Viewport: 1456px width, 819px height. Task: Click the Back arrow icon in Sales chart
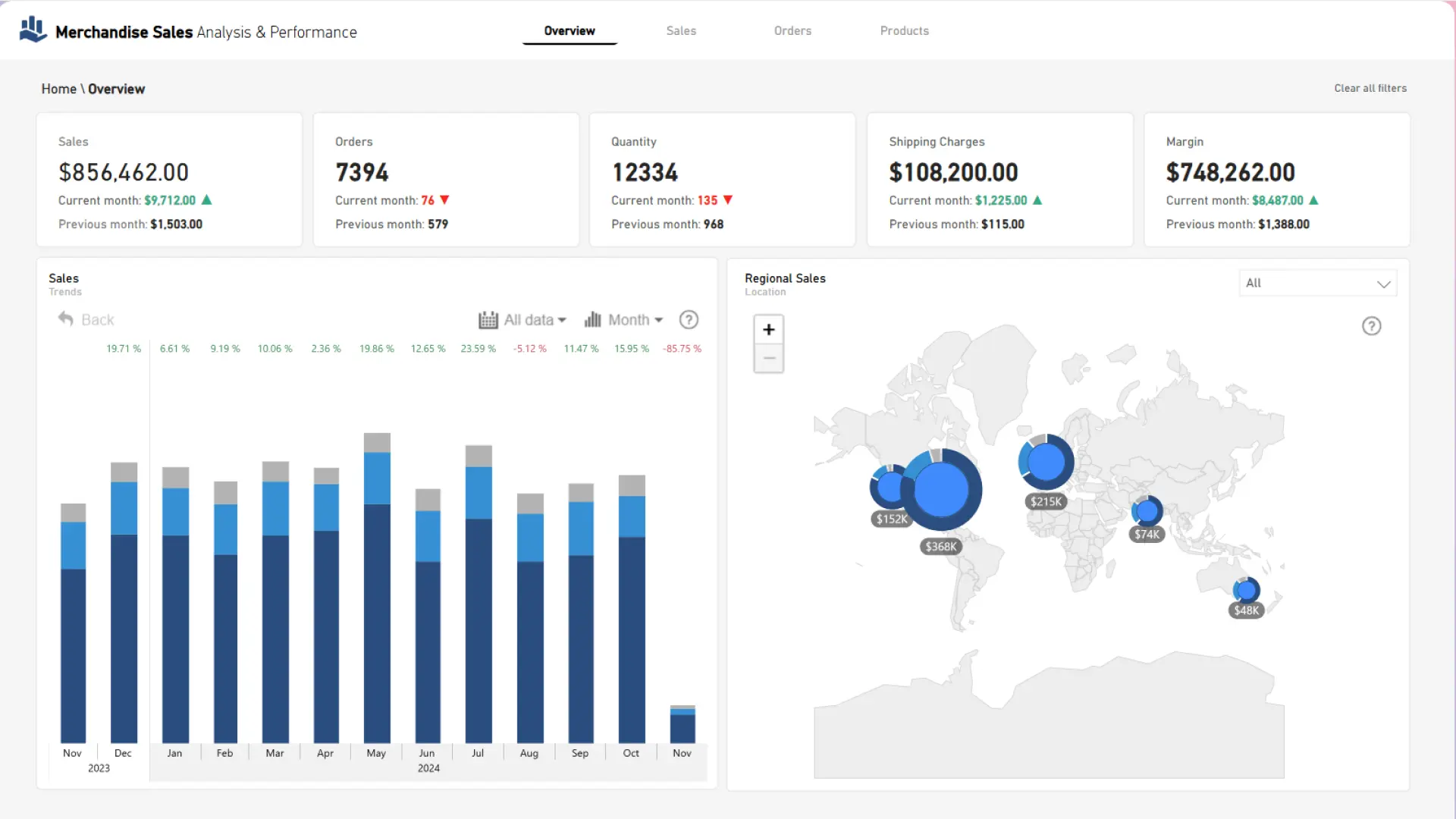[x=66, y=319]
